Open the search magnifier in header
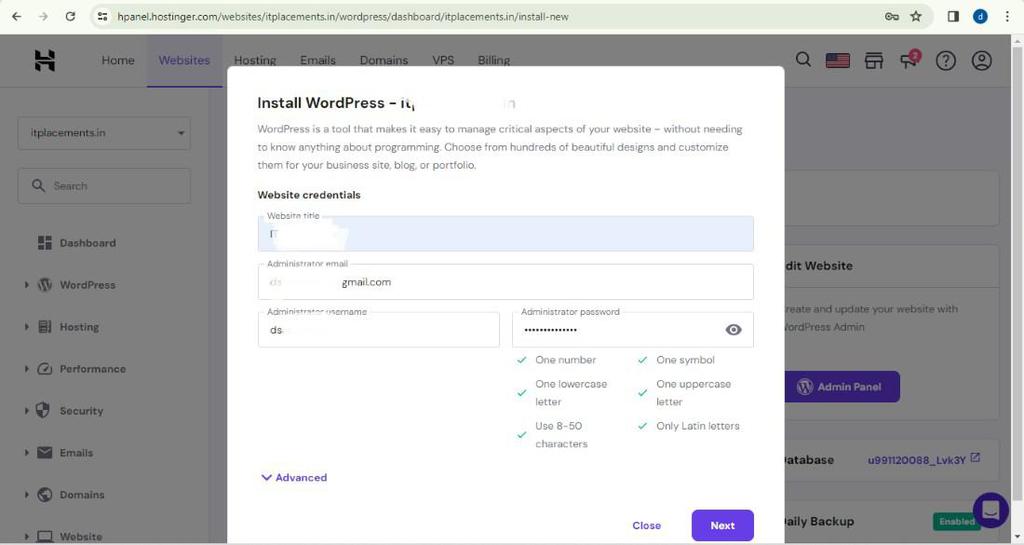This screenshot has height=545, width=1024. (803, 60)
